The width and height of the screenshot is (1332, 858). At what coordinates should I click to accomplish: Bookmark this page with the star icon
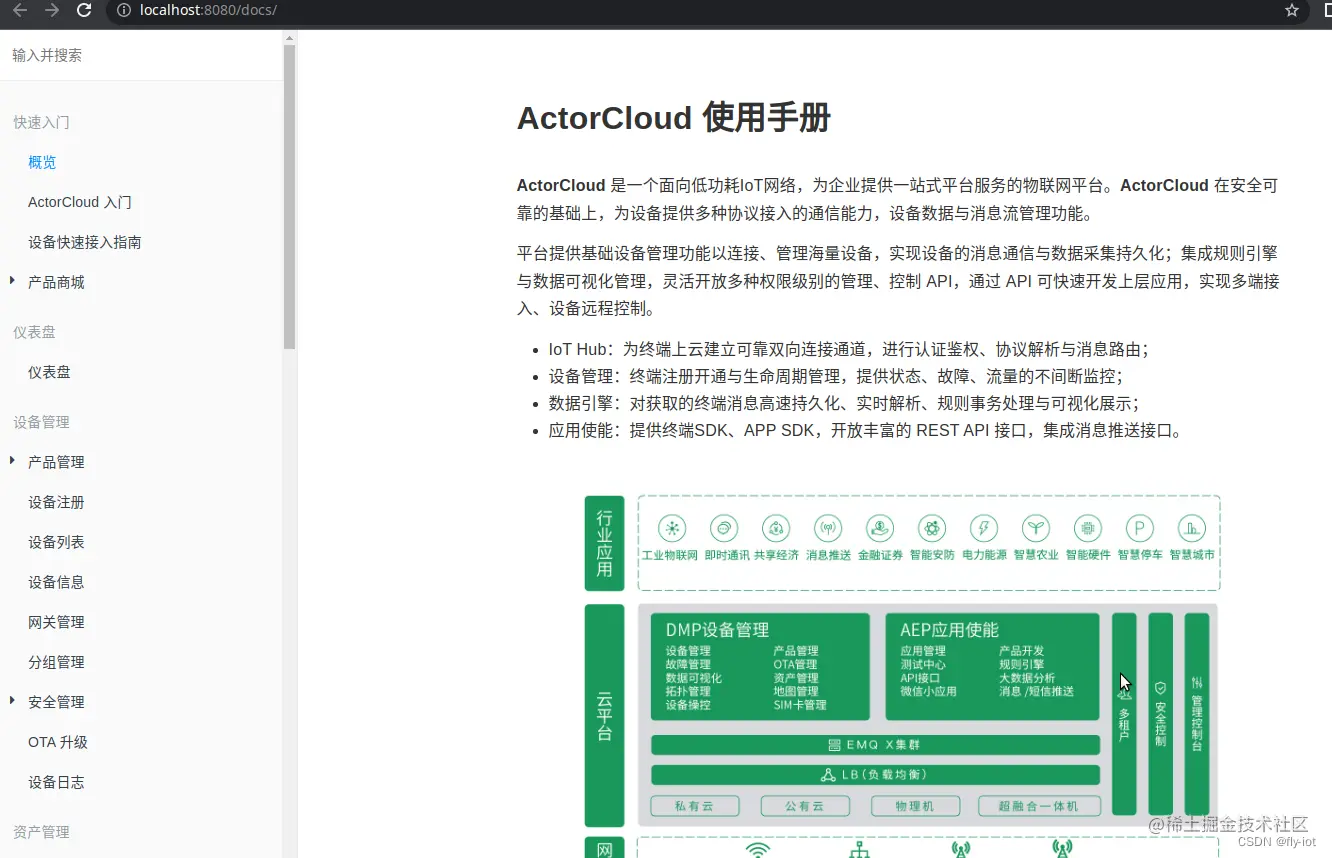pos(1292,10)
